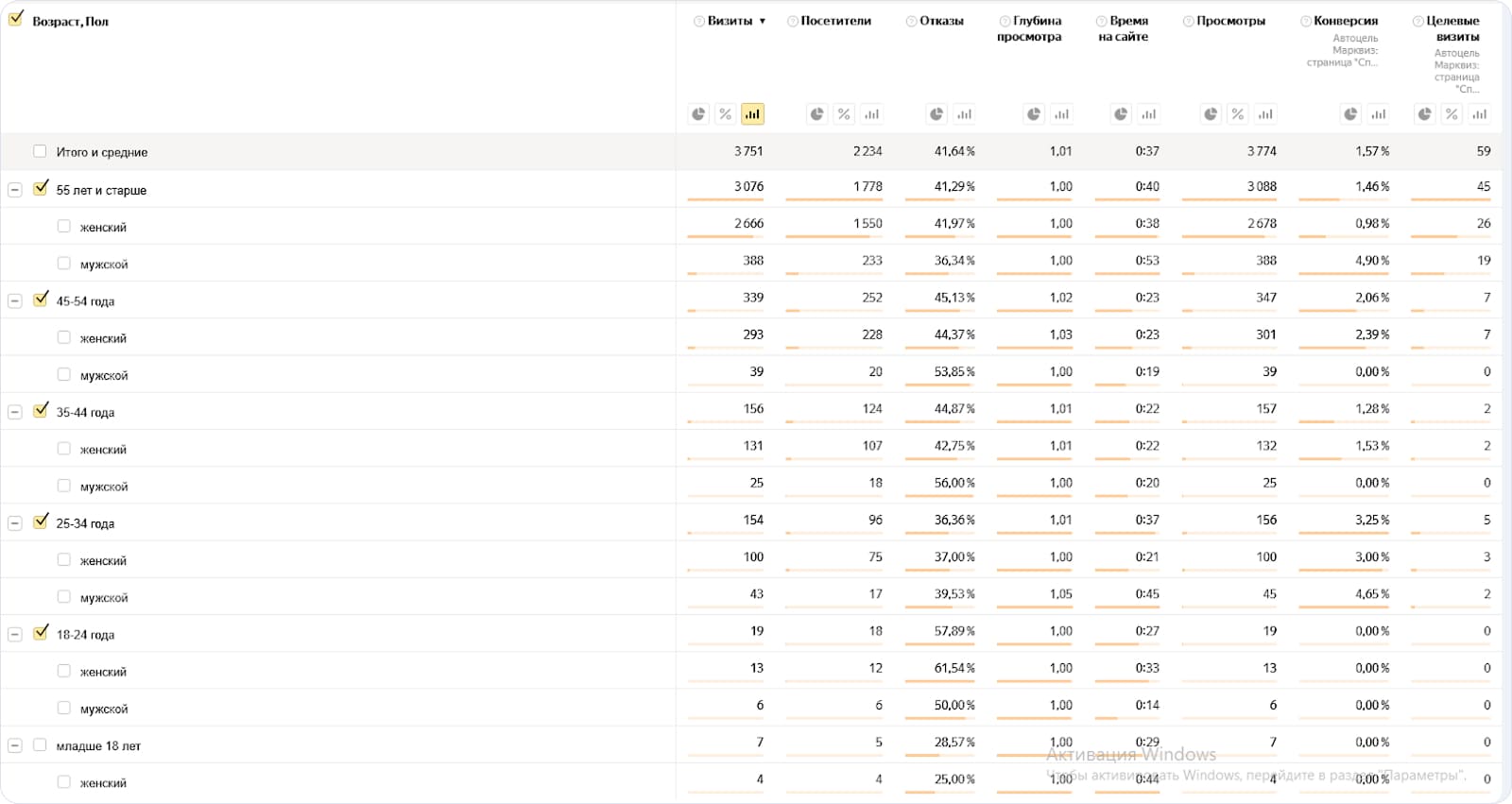This screenshot has width=1512, height=804.
Task: Click percent icon under Просмотры column
Action: [1238, 114]
